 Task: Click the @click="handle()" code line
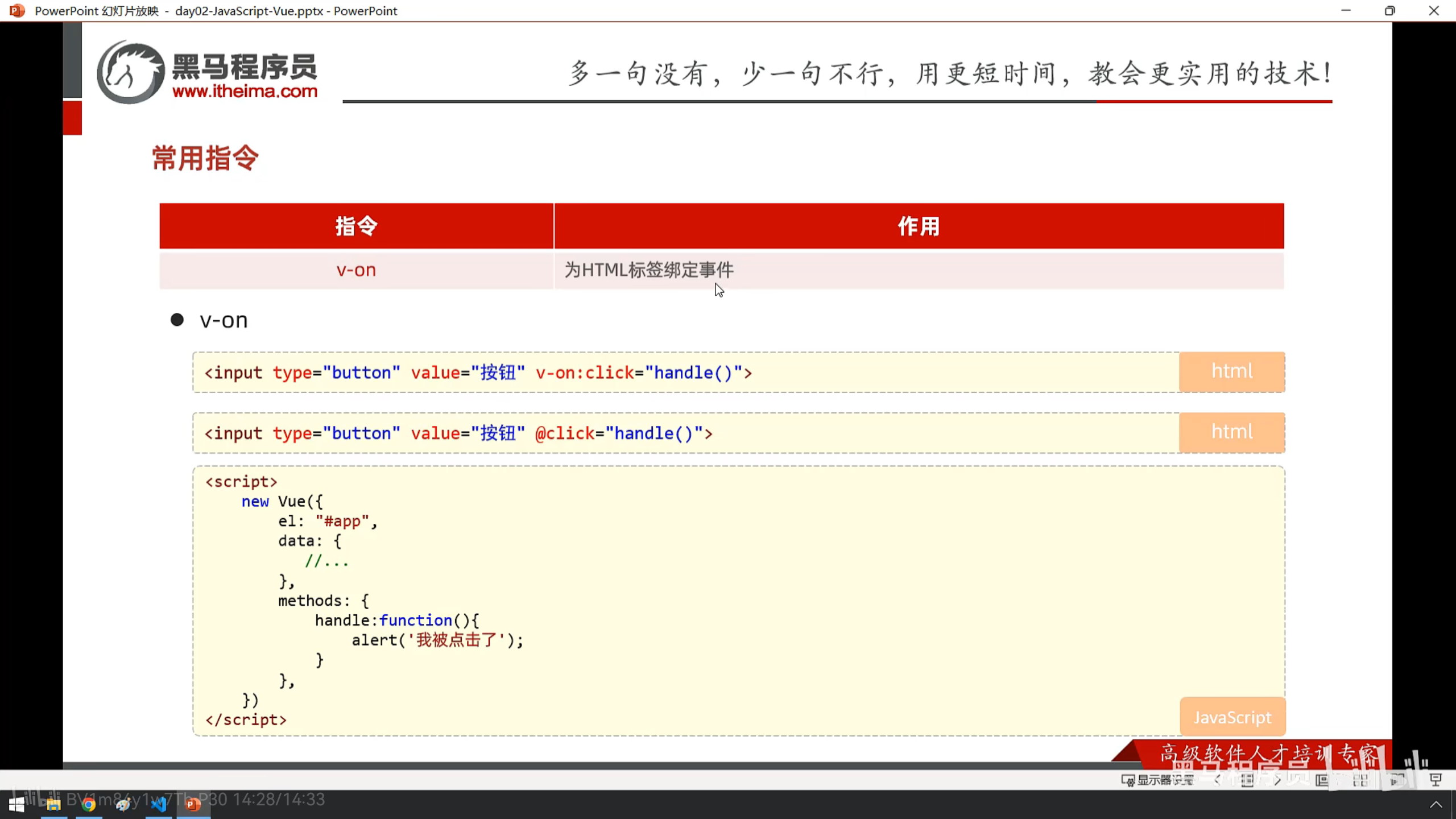coord(458,433)
